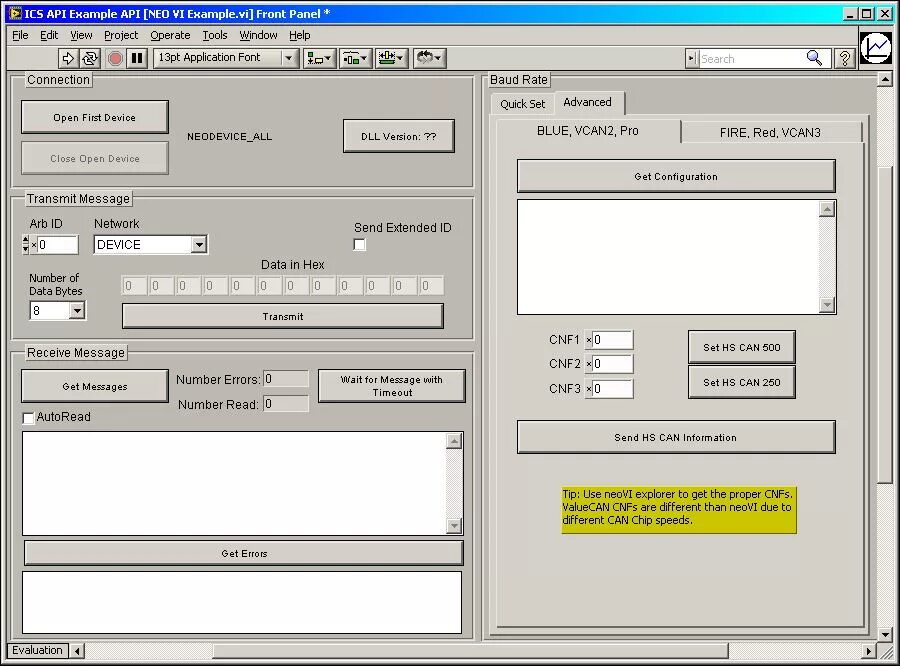
Task: Click the window vertical scrollbar down arrow
Action: click(885, 634)
